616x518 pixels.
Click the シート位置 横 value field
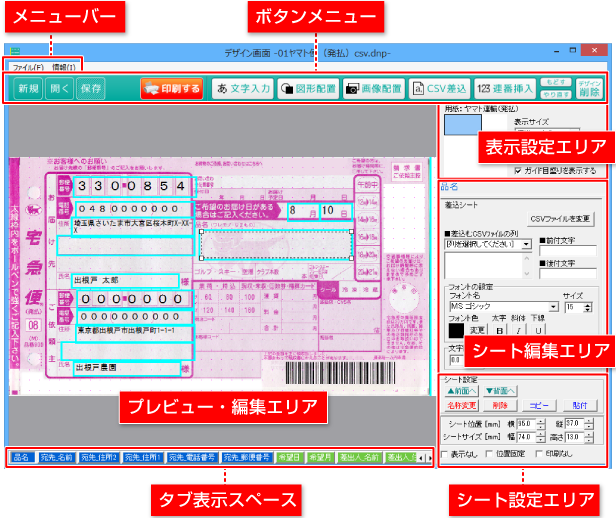[x=526, y=424]
